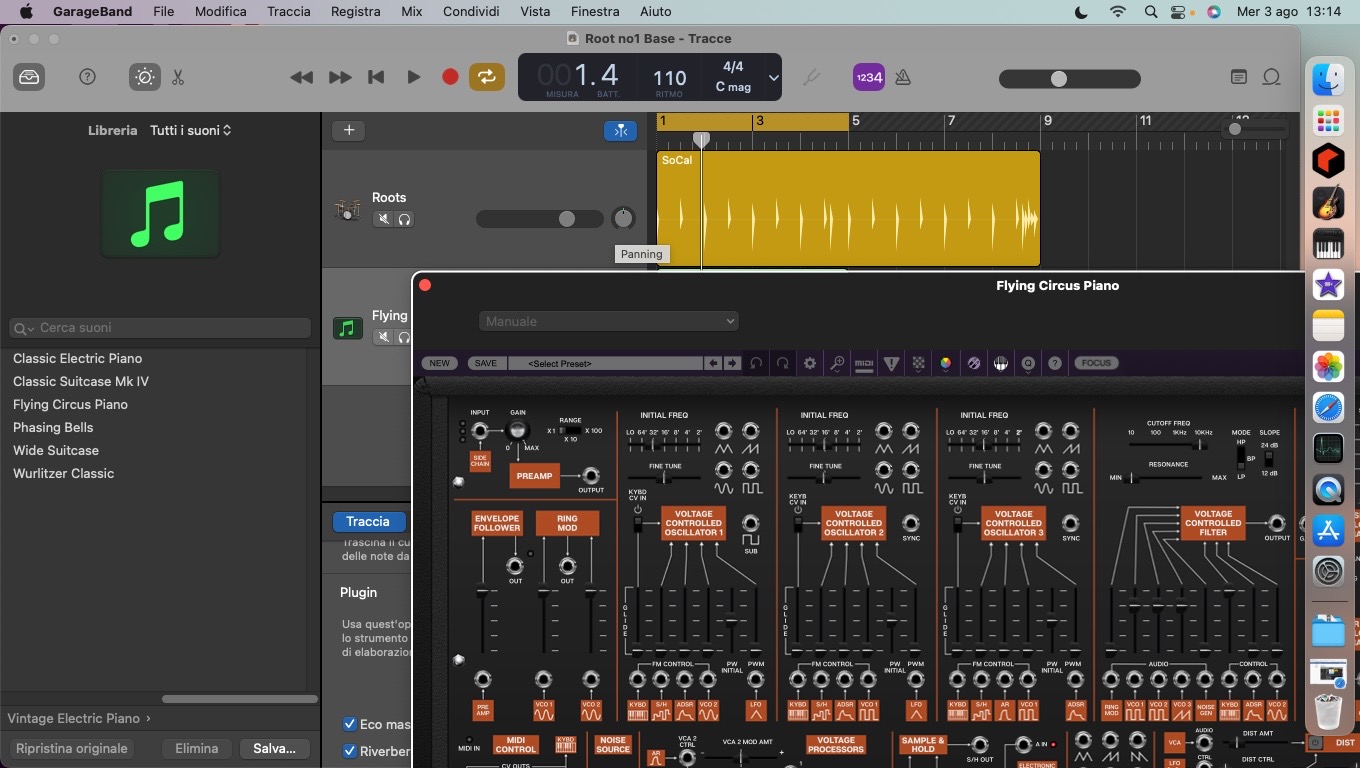
Task: Open the Manuale dropdown in plugin window
Action: (608, 321)
